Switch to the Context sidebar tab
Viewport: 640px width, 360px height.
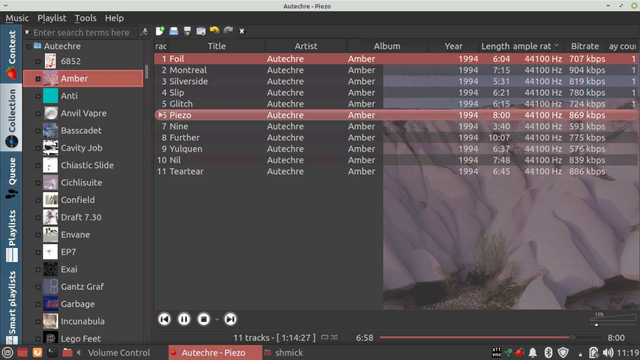(11, 54)
